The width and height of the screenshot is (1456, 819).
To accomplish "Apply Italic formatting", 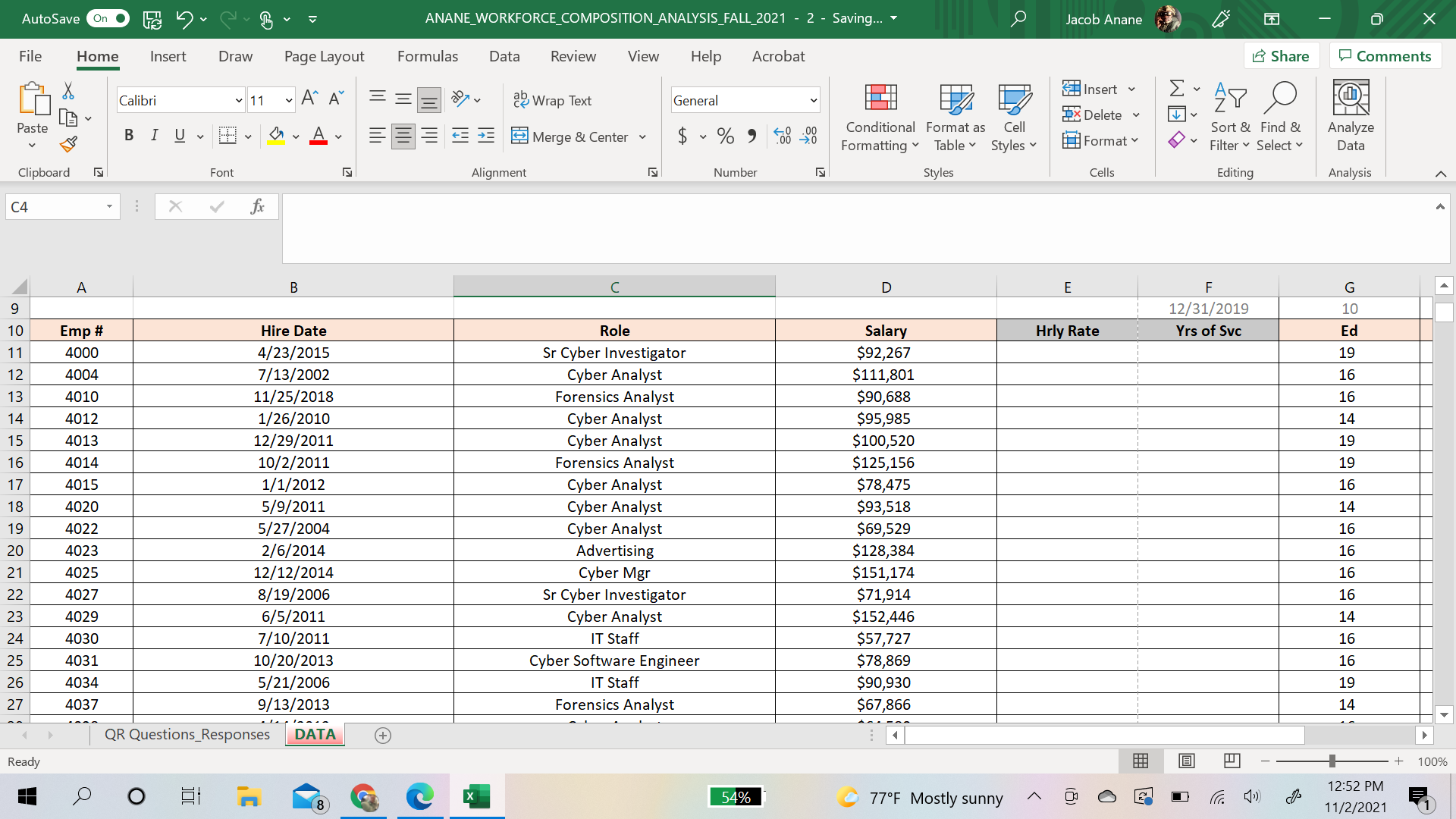I will tap(155, 135).
